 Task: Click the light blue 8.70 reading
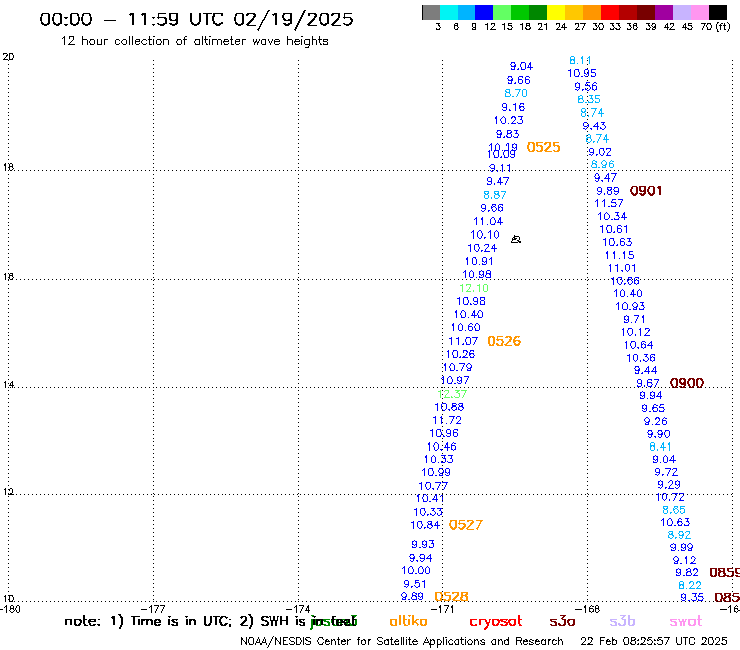[516, 93]
